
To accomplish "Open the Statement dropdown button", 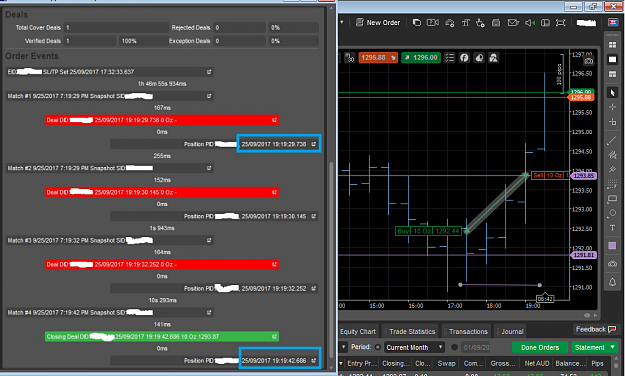I will click(594, 347).
